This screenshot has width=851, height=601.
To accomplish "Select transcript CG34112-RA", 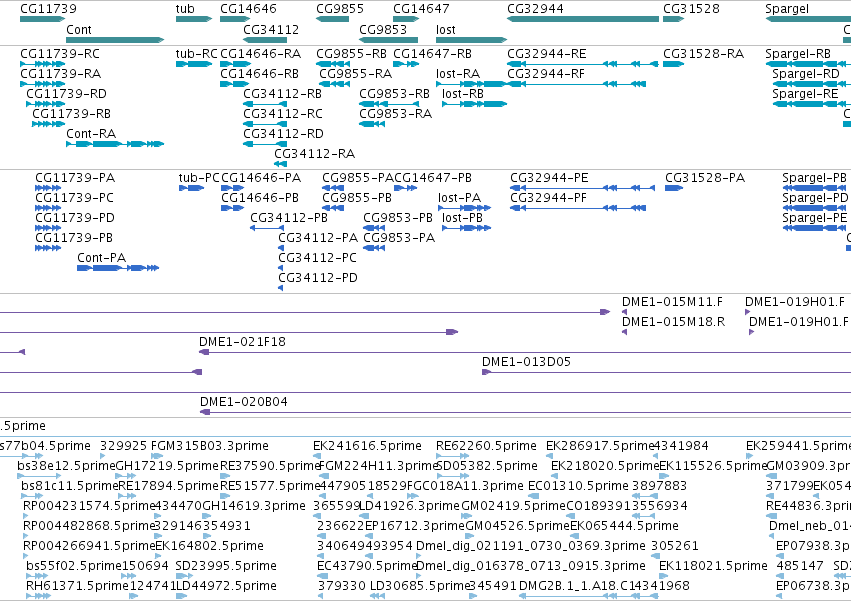I will point(314,154).
